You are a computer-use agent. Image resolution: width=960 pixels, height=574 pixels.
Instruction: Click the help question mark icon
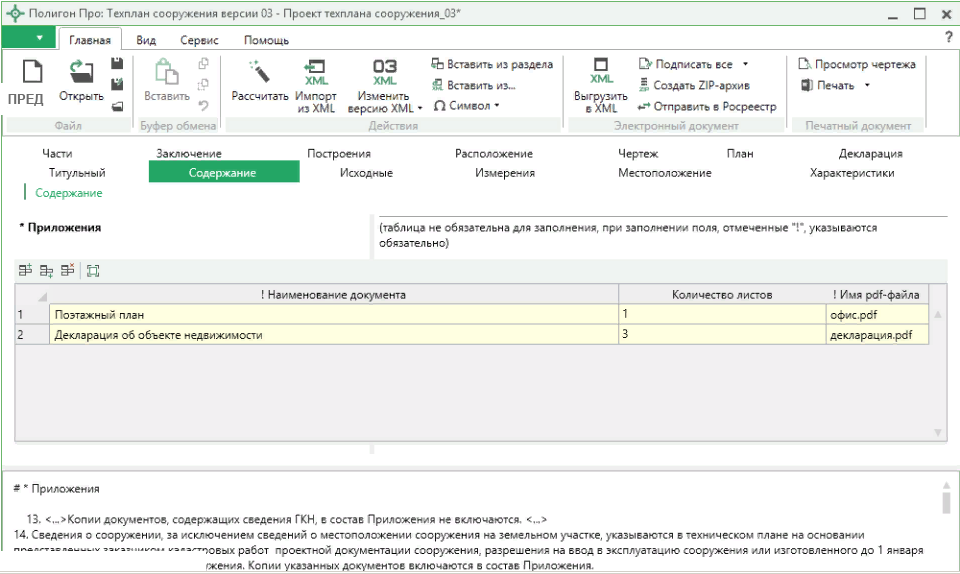coord(948,37)
